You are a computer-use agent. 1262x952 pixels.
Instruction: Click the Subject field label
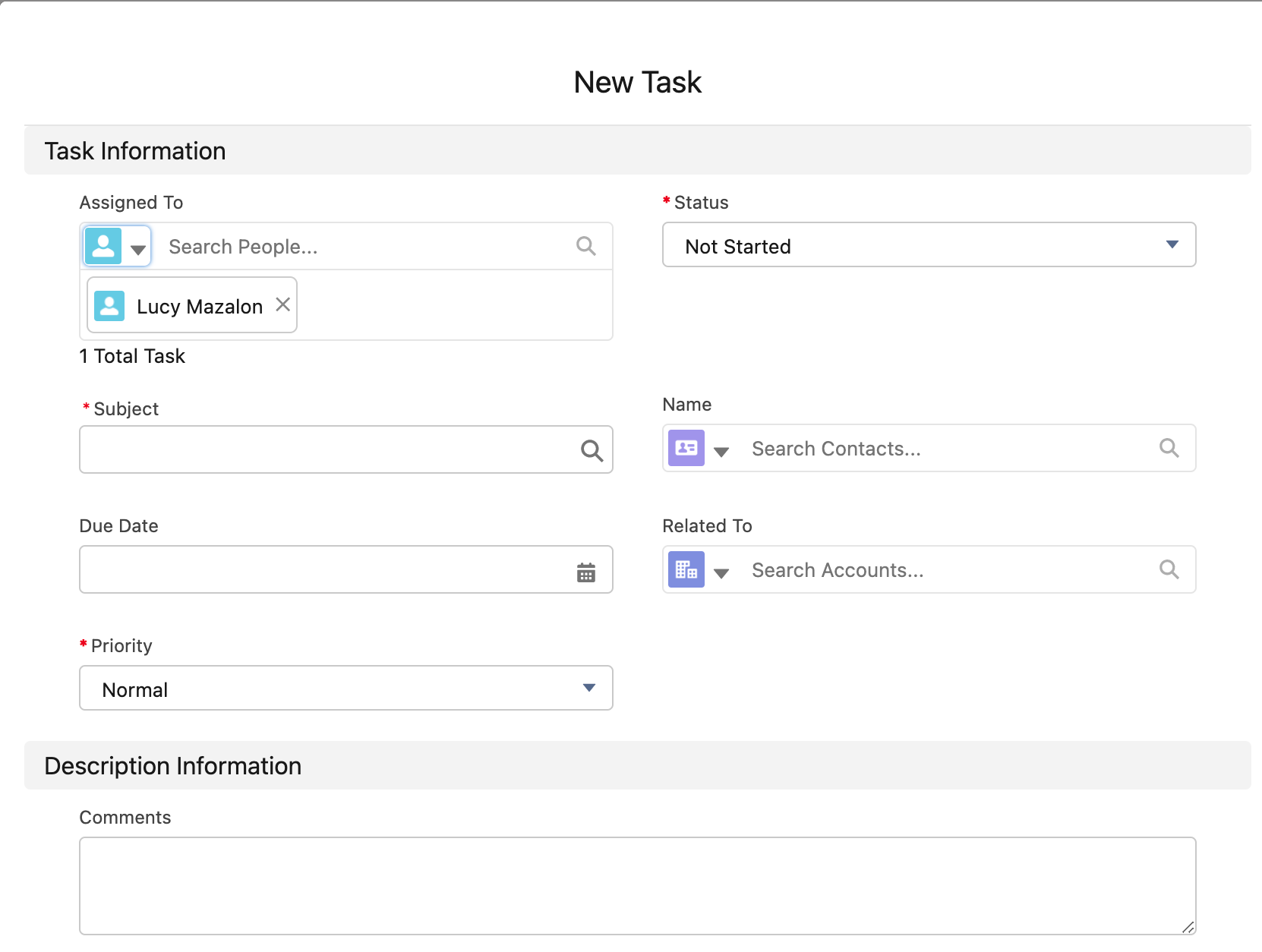[x=126, y=409]
